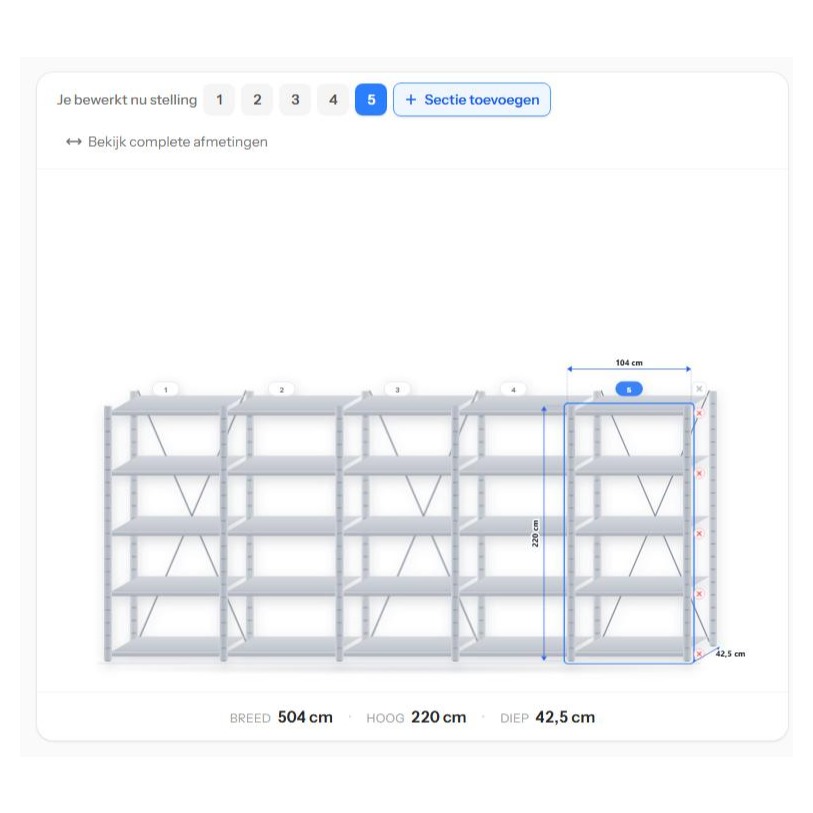Viewport: 813px width, 813px height.
Task: Click the plus icon in Sectie toevoegen
Action: (x=411, y=100)
